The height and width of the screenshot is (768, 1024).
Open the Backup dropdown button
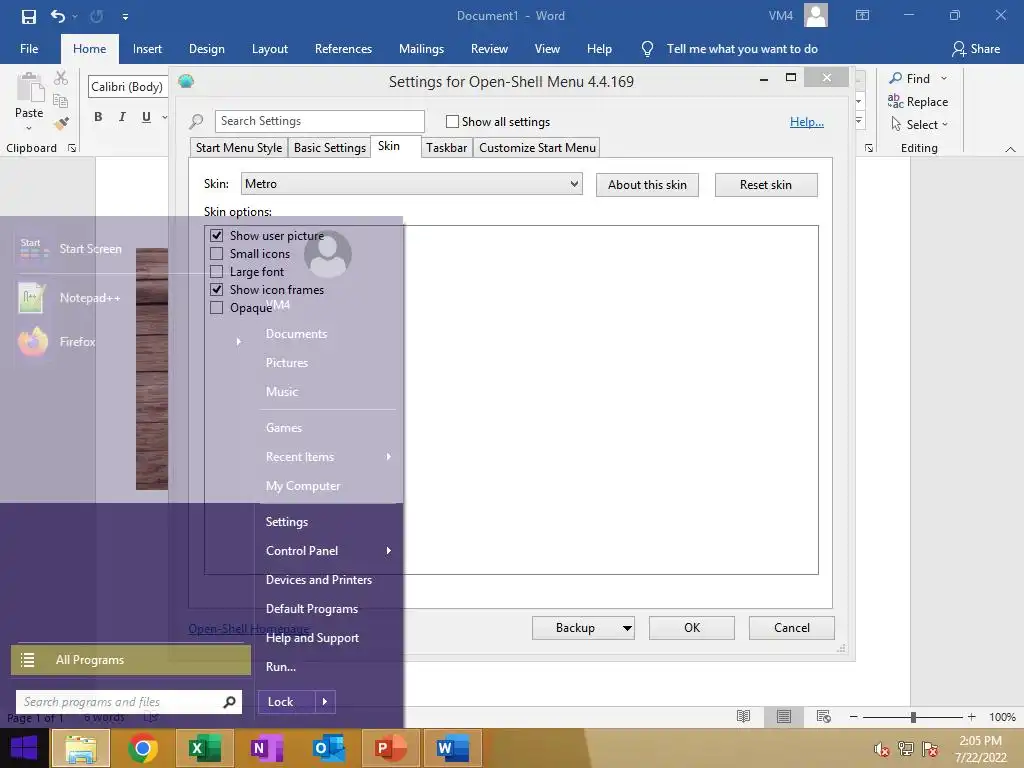583,628
